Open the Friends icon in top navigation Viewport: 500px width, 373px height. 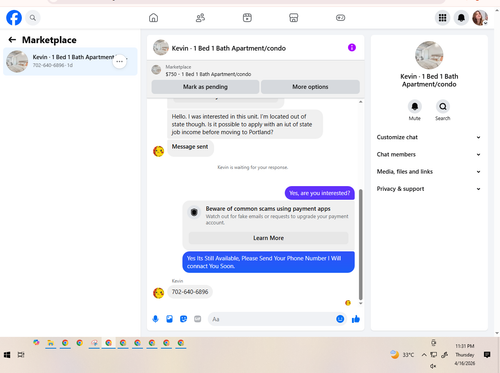tap(200, 18)
